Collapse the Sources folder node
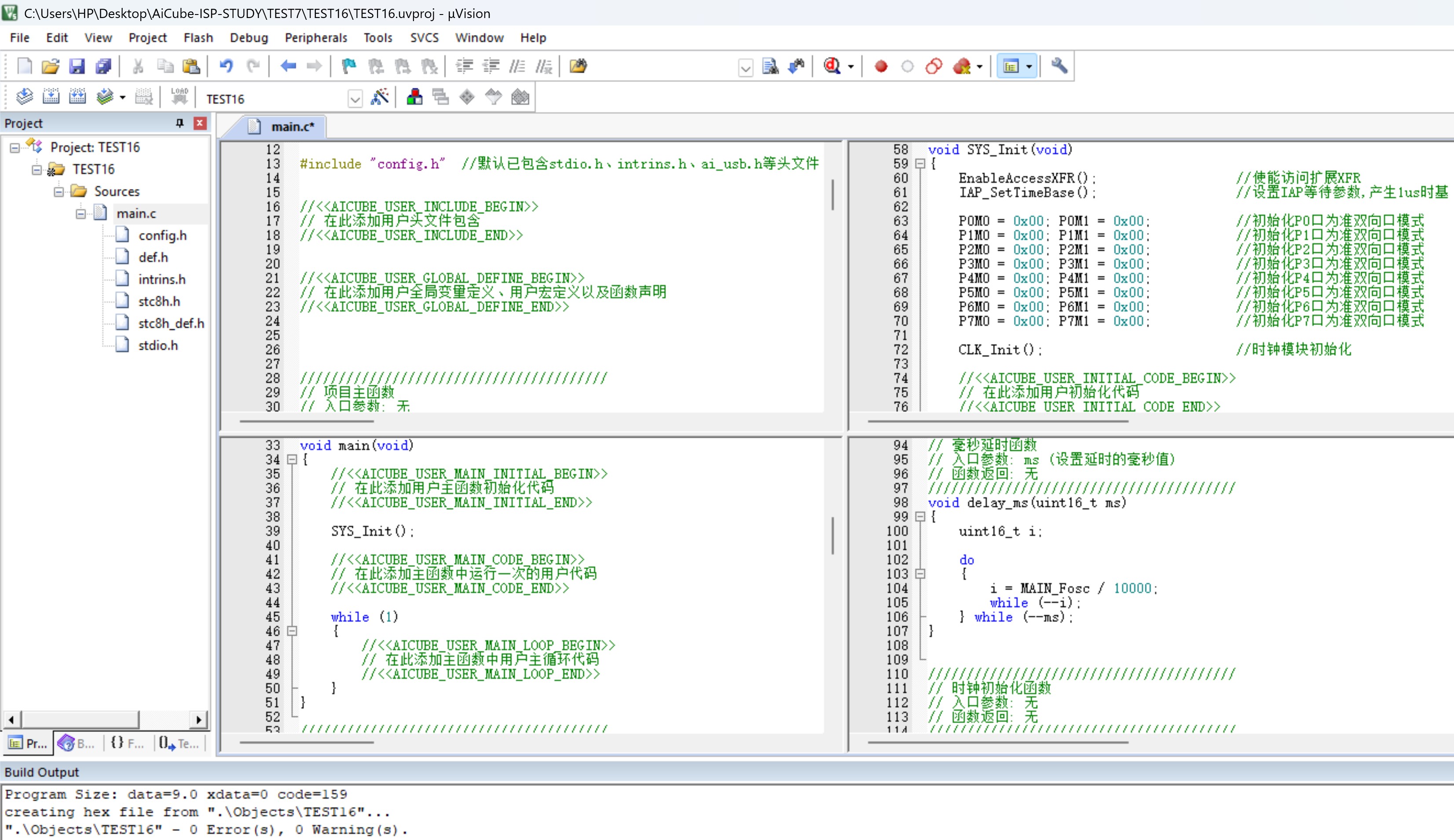 point(58,192)
